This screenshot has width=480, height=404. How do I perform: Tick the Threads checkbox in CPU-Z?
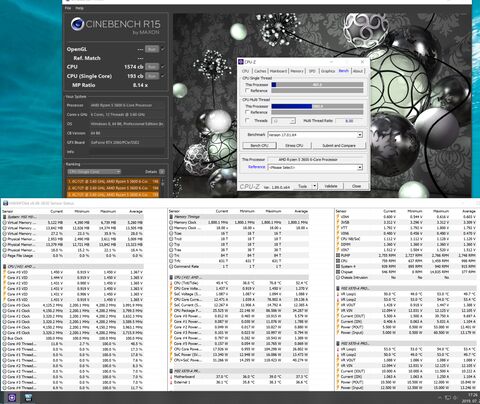247,121
